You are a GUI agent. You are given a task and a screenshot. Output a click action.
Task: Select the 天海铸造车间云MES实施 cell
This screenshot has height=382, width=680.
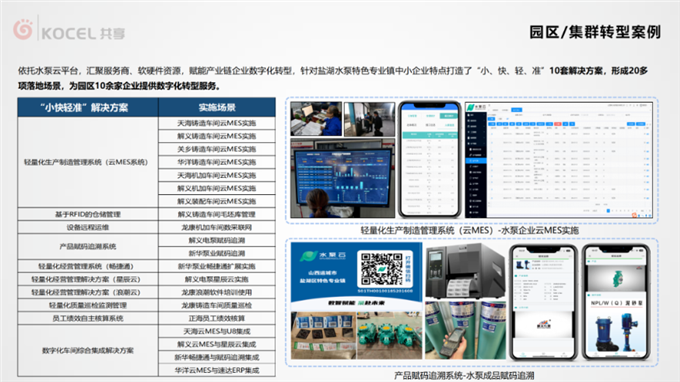pyautogui.click(x=217, y=123)
